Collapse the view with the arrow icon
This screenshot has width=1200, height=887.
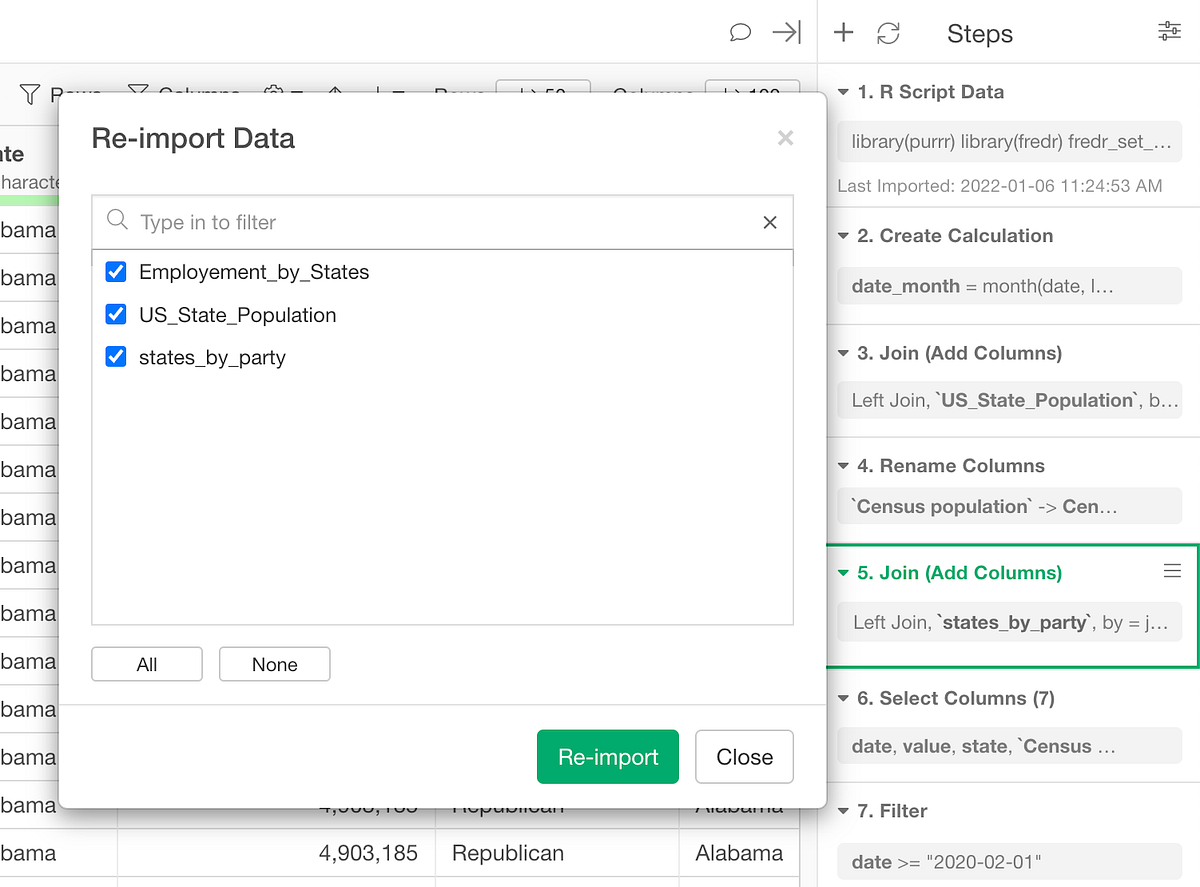point(787,32)
